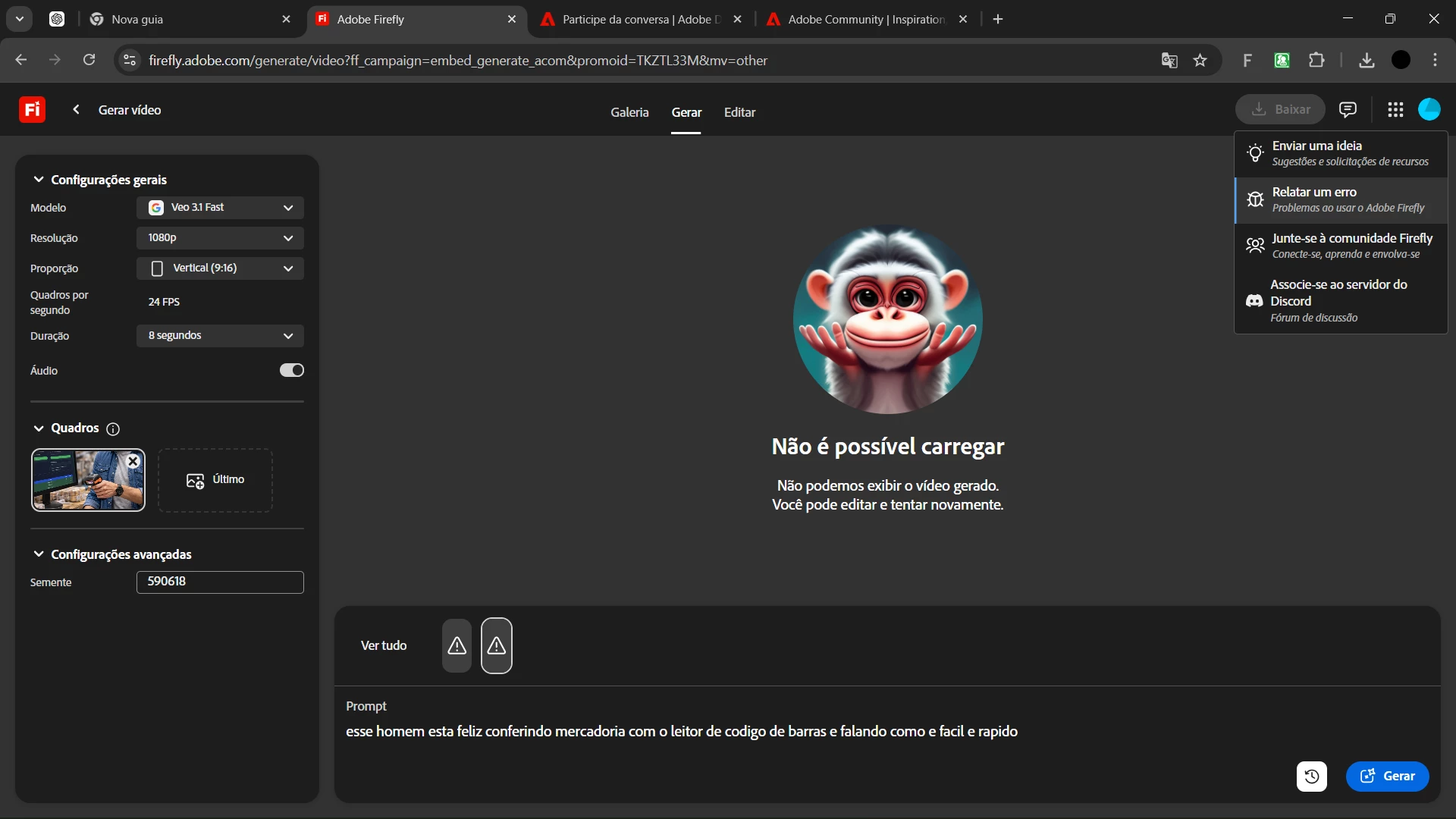Click the Ver tudo link

[x=384, y=645]
